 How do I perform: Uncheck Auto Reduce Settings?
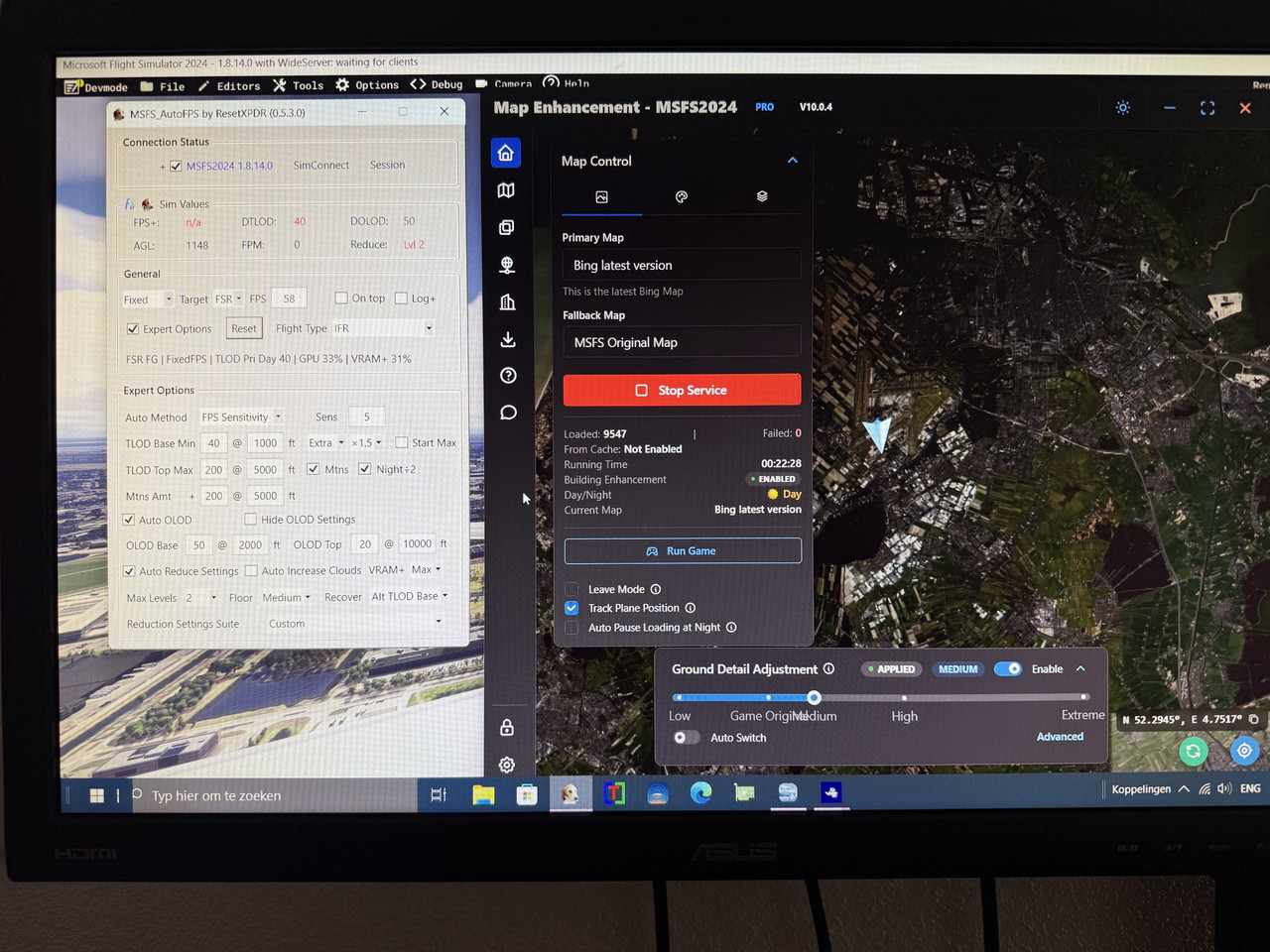point(129,571)
